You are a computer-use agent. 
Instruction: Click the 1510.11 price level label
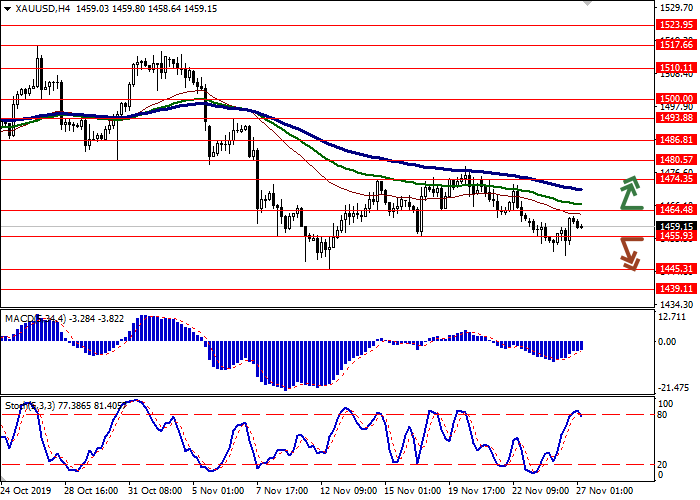coord(677,68)
